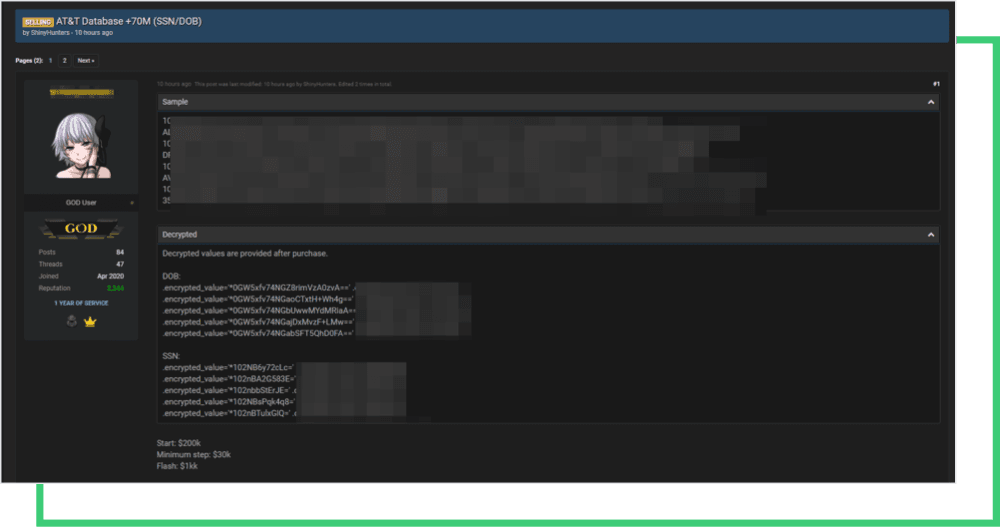Click the Next » pagination button
The width and height of the screenshot is (1000, 527).
pyautogui.click(x=86, y=61)
